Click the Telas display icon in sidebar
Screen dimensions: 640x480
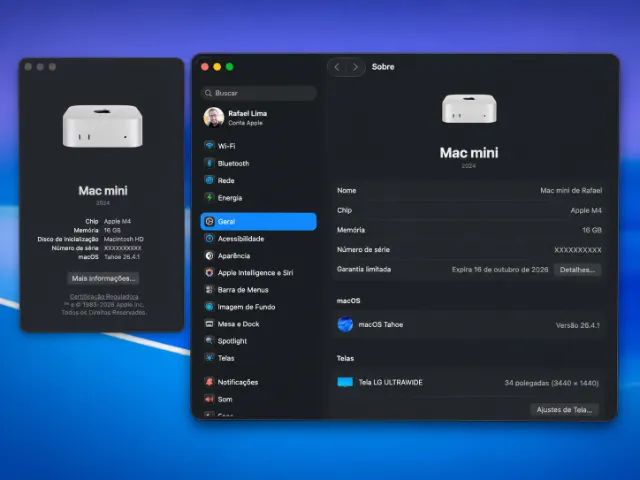[x=209, y=358]
